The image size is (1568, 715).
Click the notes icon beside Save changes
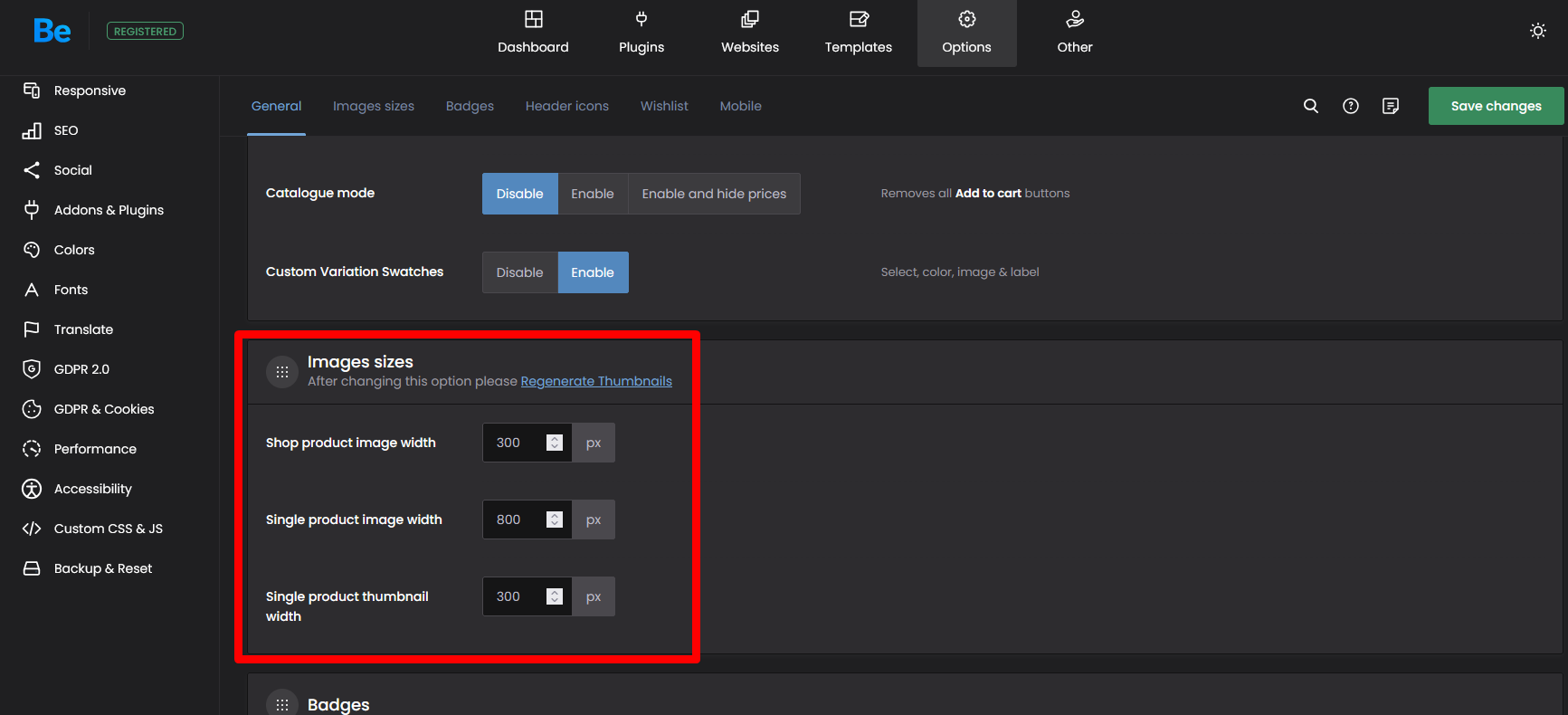1390,106
